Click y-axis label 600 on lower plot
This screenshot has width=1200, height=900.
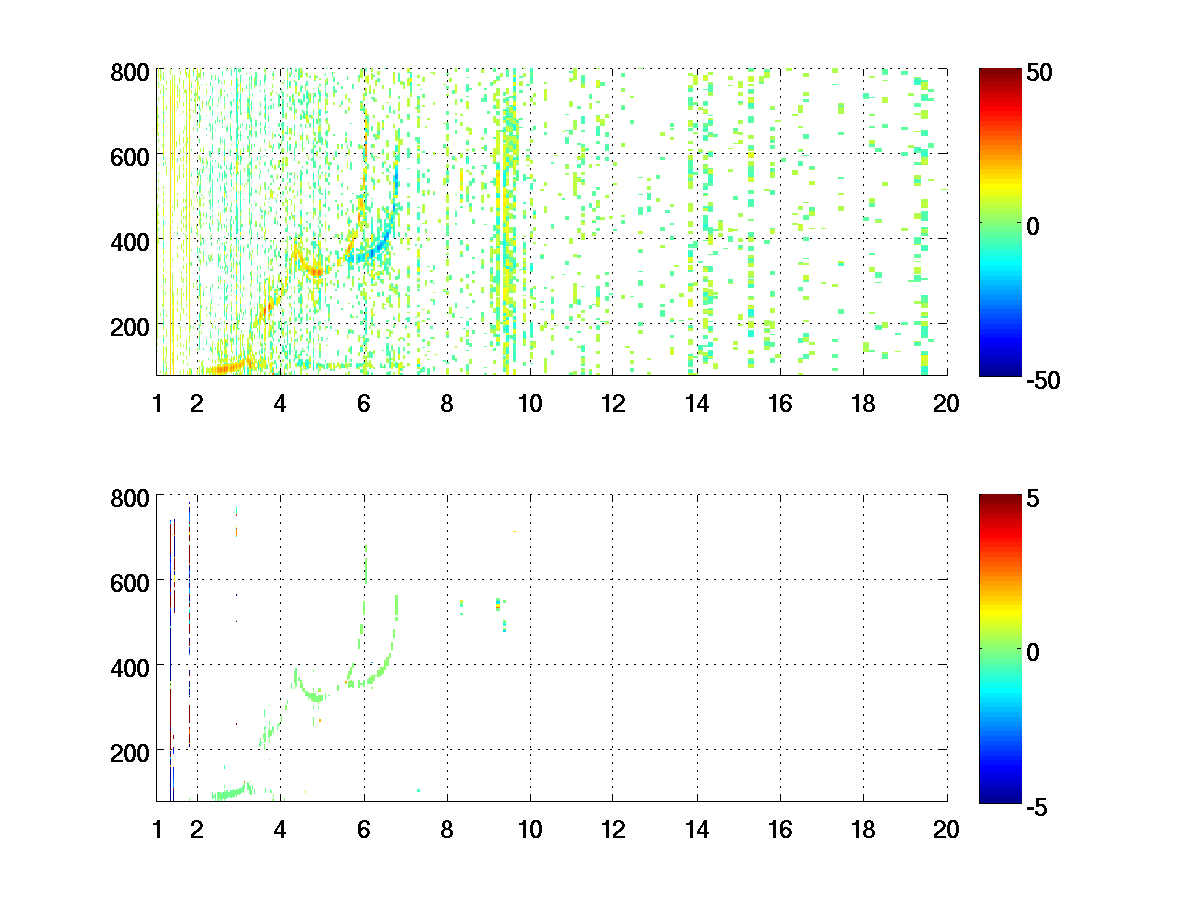pyautogui.click(x=131, y=581)
